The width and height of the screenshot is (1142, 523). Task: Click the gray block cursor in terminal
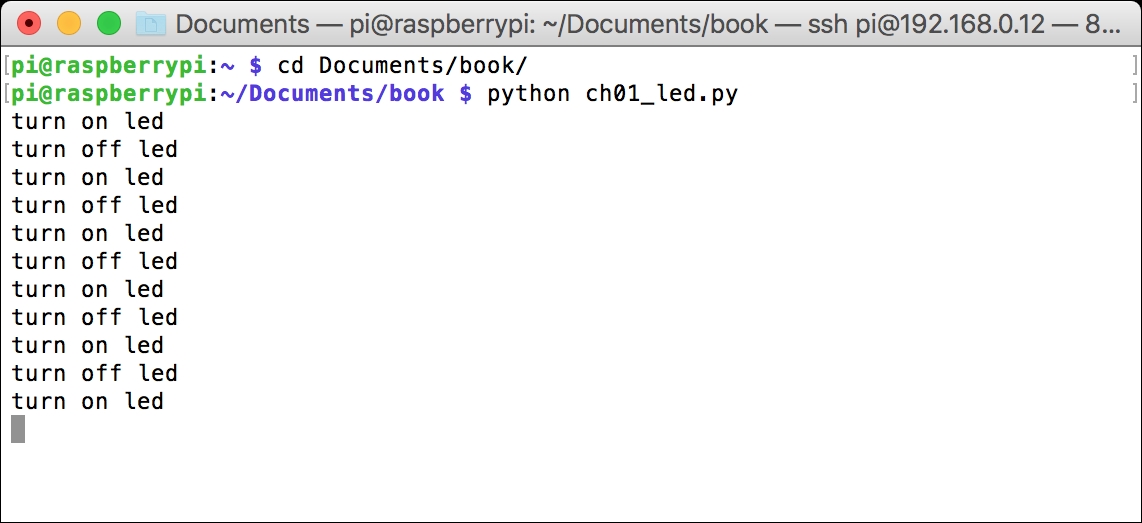[18, 429]
